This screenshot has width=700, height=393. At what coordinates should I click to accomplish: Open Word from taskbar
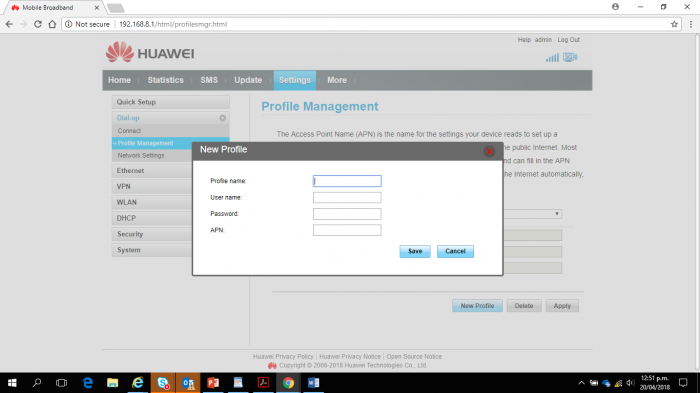click(313, 383)
